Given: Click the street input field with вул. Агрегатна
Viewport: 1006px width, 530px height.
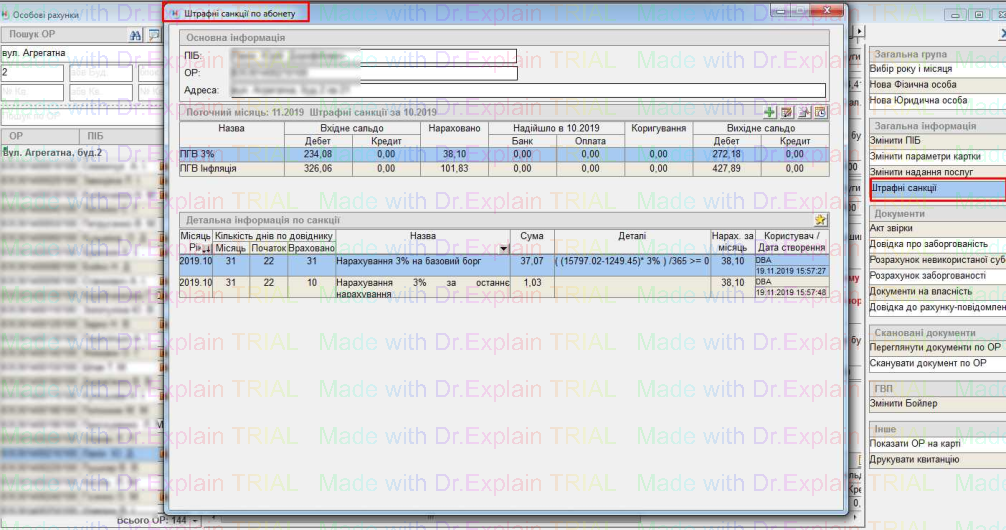Looking at the screenshot, I should coord(73,51).
